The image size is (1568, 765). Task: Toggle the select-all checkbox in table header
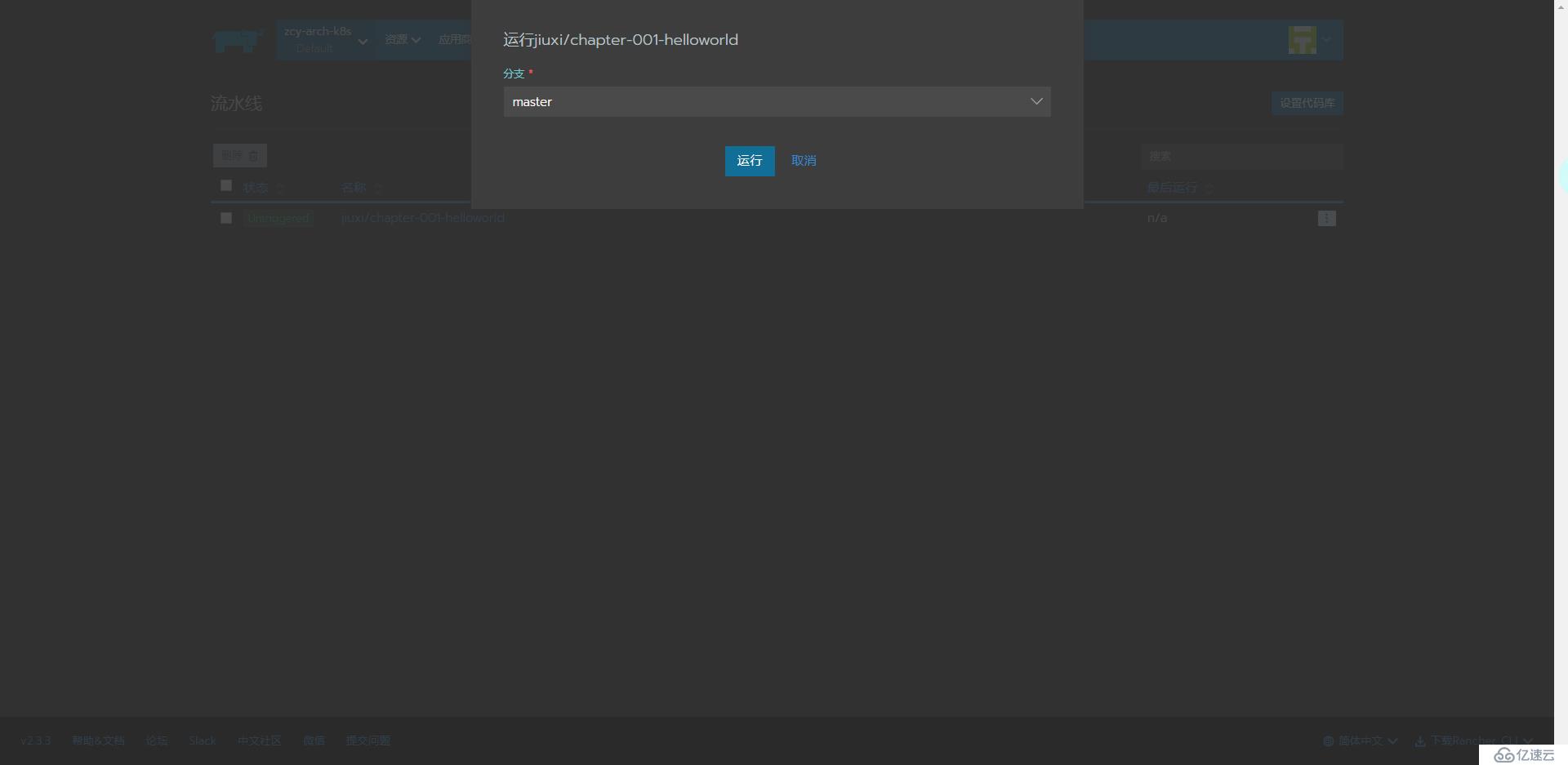[226, 185]
